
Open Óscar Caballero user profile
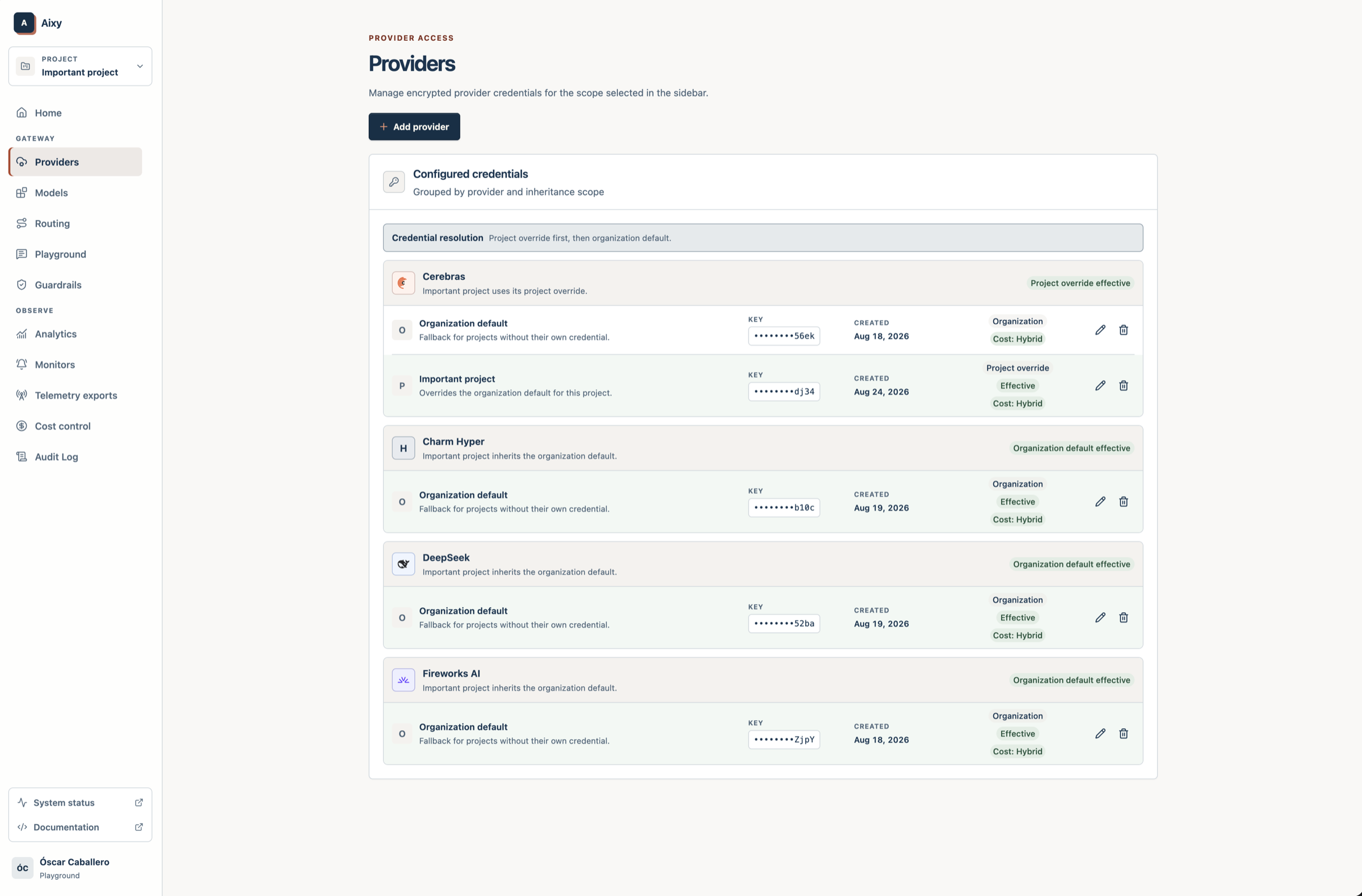80,868
